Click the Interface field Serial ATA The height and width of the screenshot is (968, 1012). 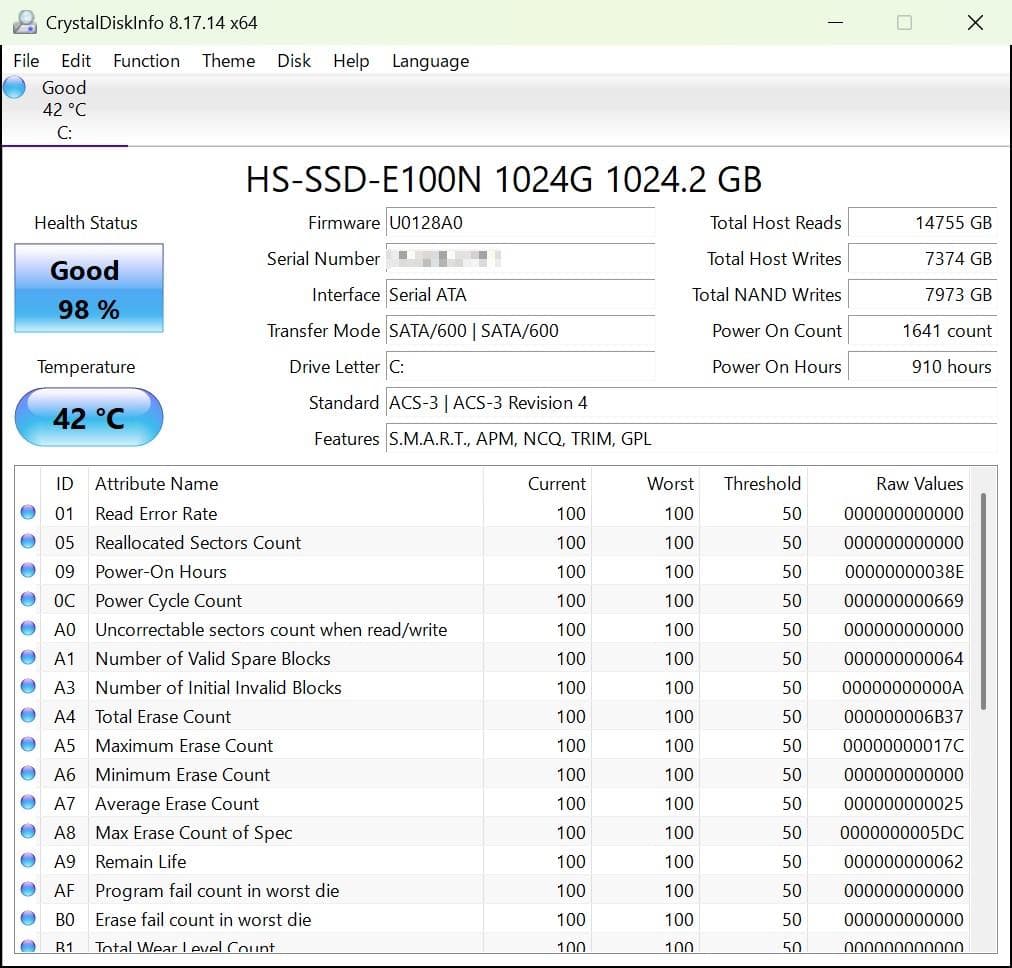point(520,295)
